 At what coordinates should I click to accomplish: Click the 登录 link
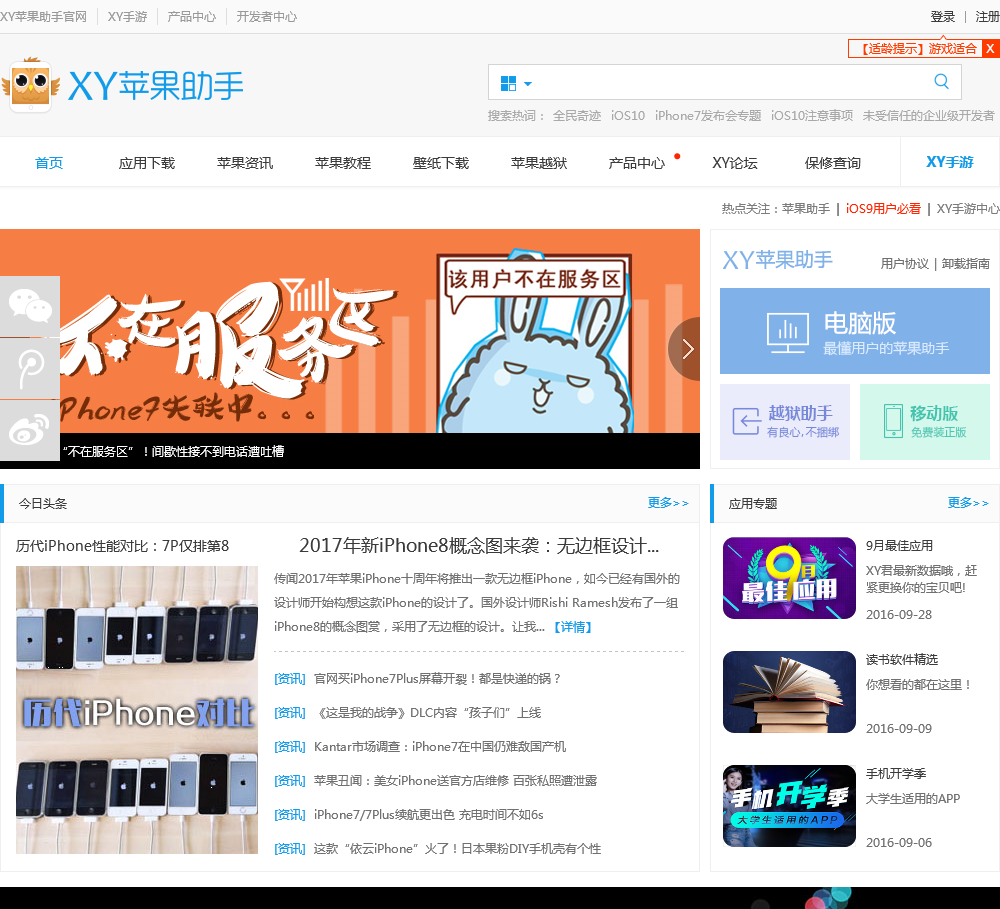click(x=943, y=17)
